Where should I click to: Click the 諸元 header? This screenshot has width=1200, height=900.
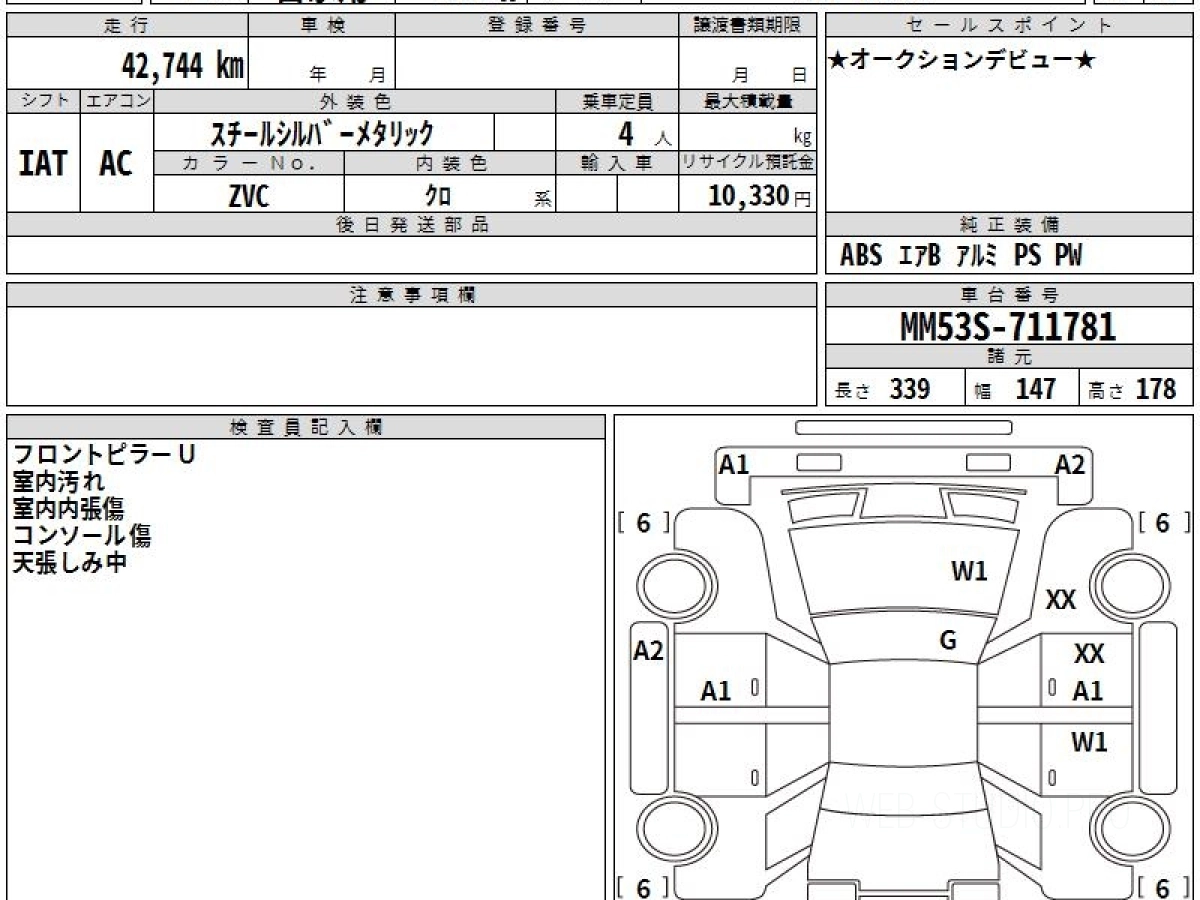[1010, 357]
